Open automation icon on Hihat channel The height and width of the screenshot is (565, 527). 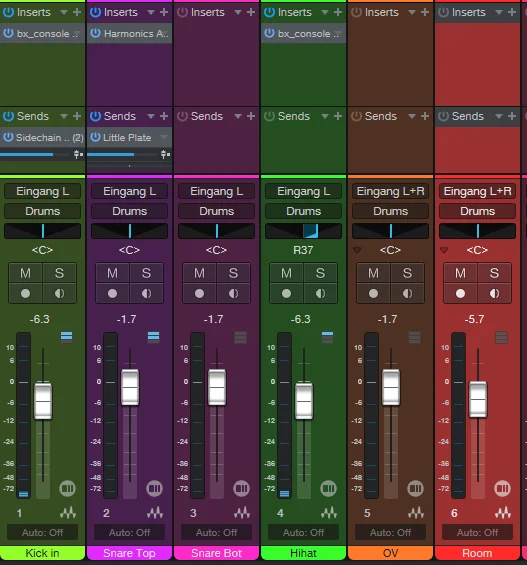click(329, 513)
